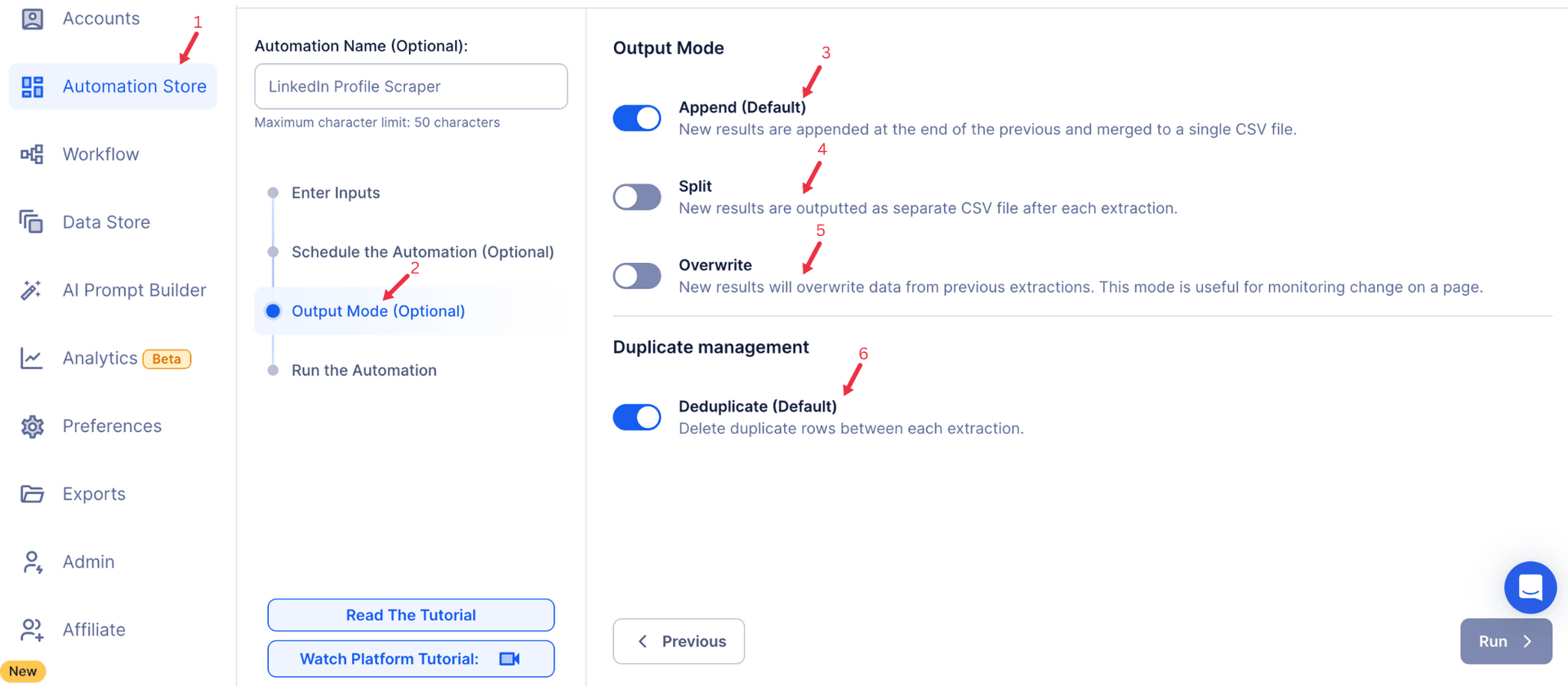Open Workflow via its sidebar icon
The image size is (1568, 691).
point(32,154)
